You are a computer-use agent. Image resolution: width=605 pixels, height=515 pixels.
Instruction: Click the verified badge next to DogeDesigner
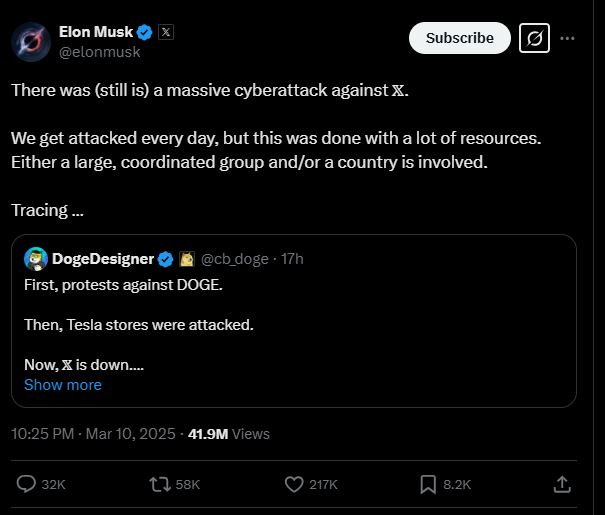coord(165,259)
